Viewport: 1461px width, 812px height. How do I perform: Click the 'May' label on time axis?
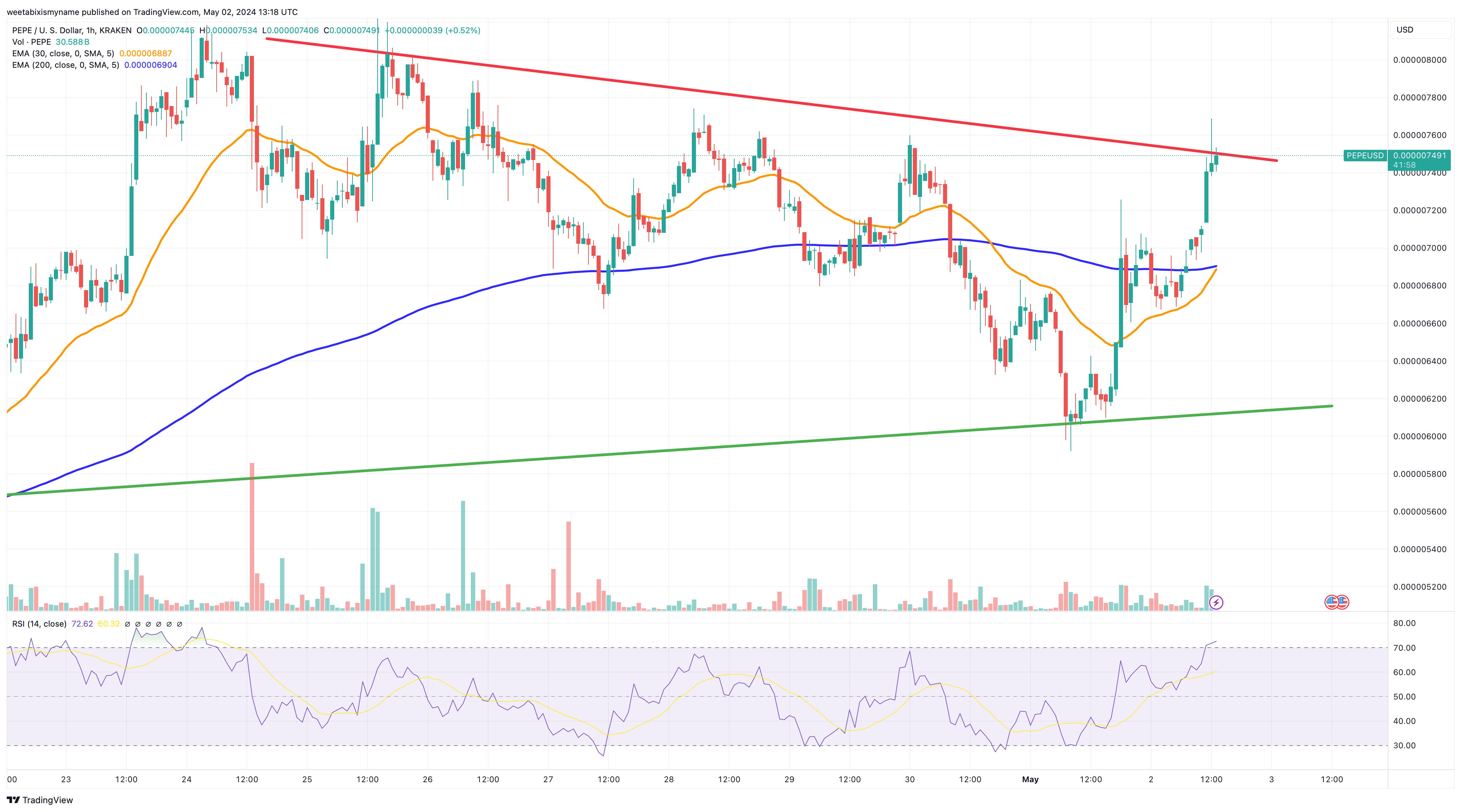pyautogui.click(x=1030, y=779)
